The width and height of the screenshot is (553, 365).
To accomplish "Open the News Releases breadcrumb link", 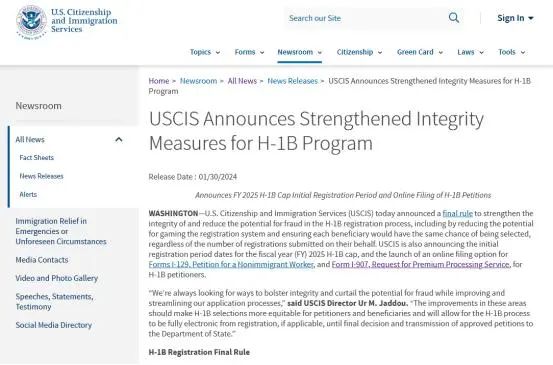I will pyautogui.click(x=292, y=81).
